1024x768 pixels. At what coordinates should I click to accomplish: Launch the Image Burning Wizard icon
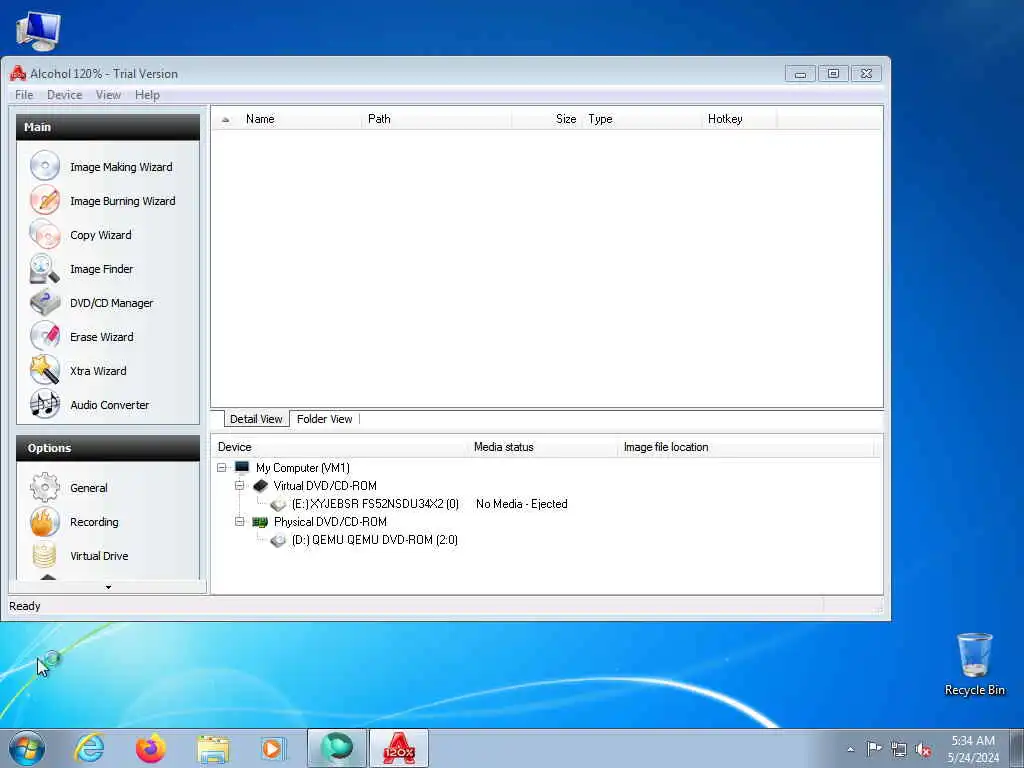44,200
